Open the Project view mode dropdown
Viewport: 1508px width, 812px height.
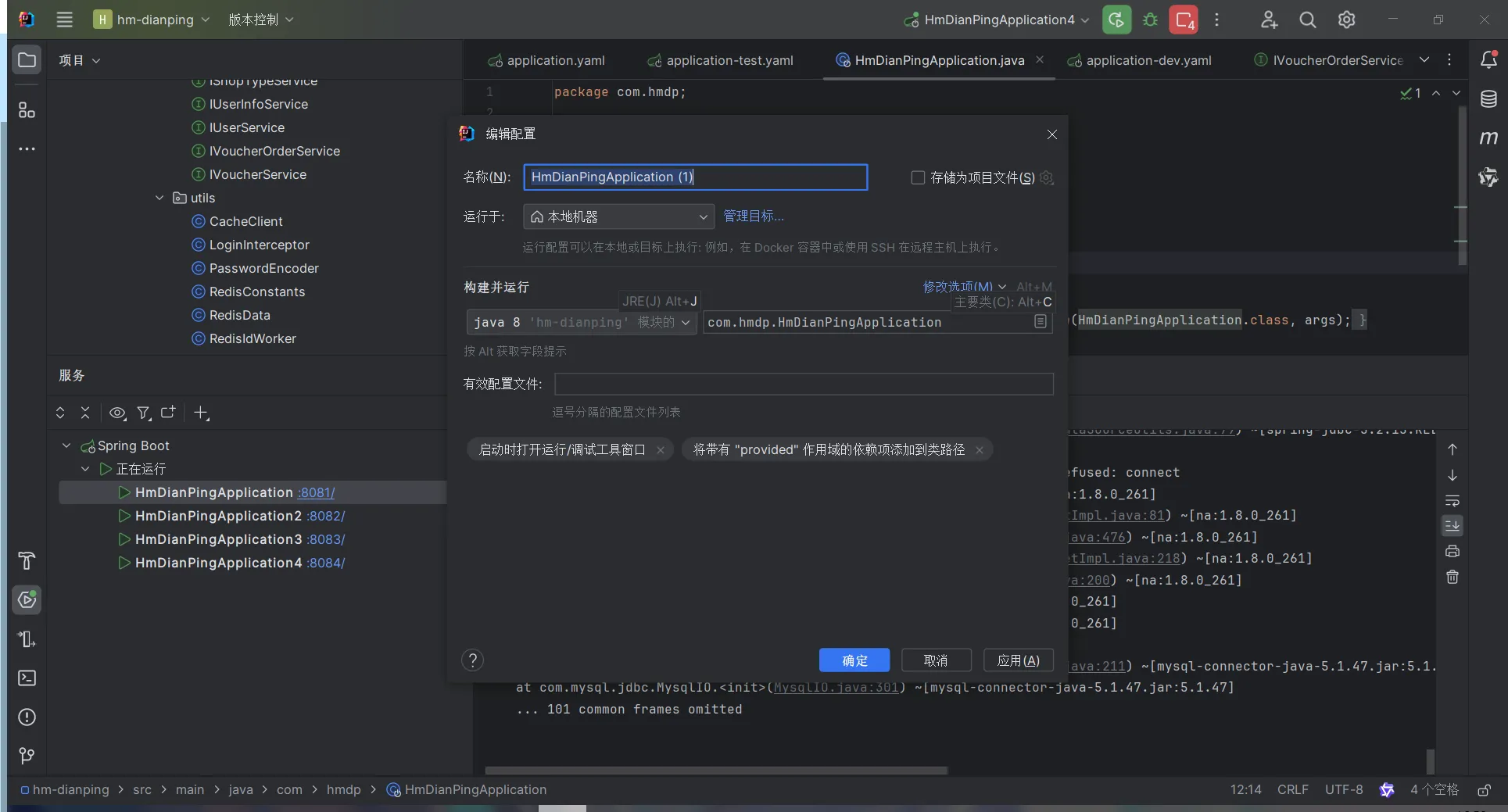click(x=80, y=60)
